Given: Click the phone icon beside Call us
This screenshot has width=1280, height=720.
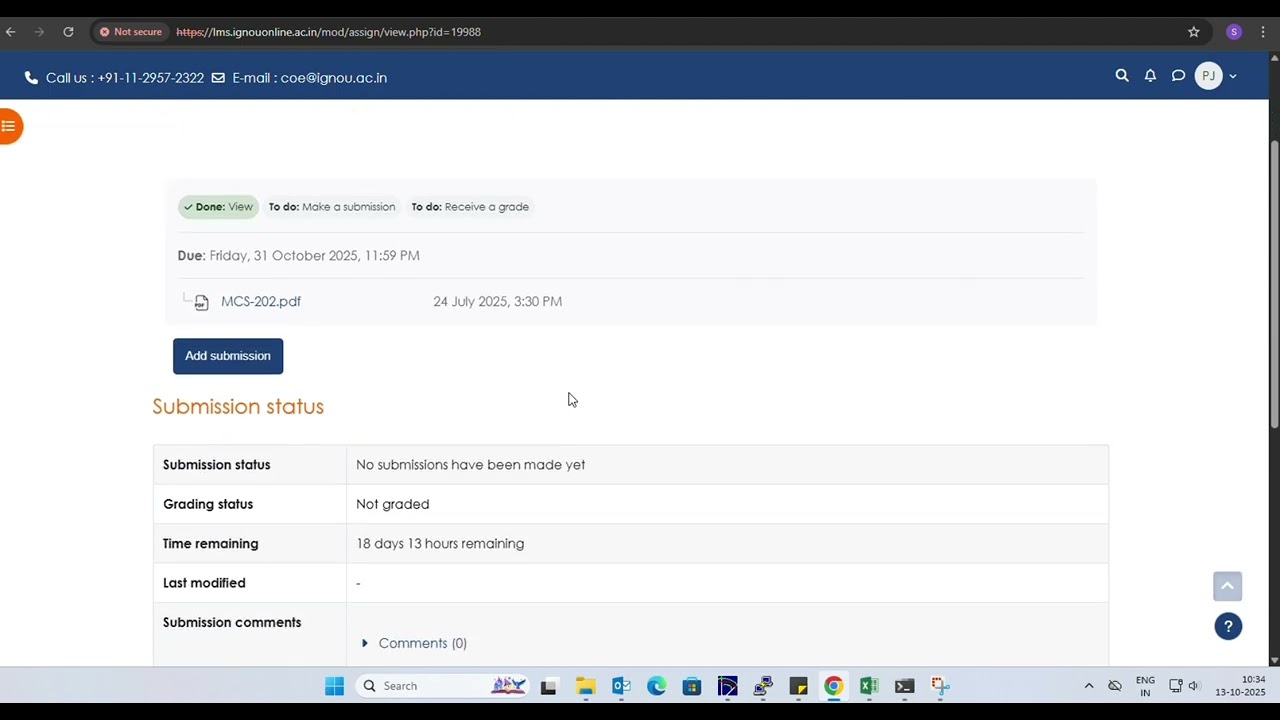Looking at the screenshot, I should pos(31,78).
